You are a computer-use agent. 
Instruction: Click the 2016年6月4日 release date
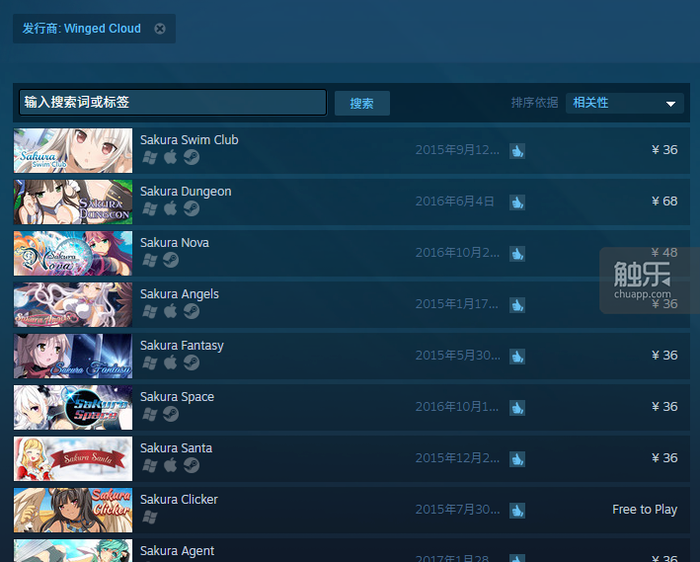point(454,201)
